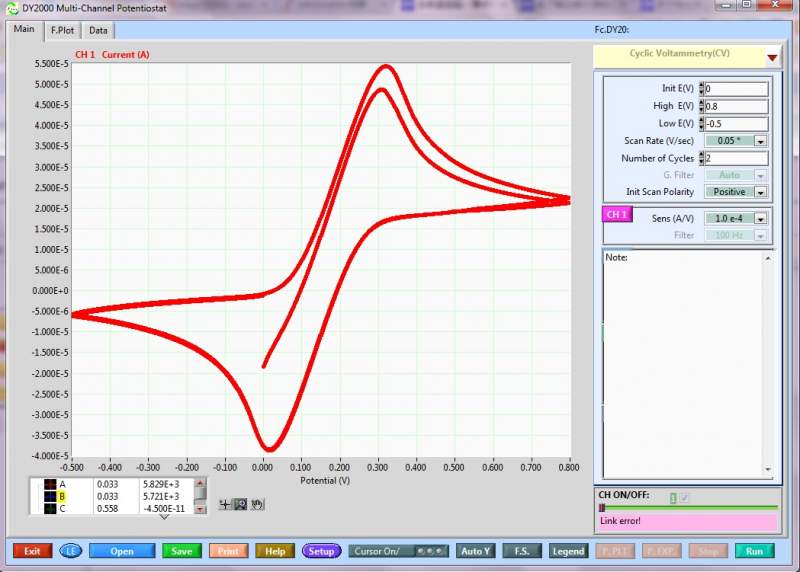Click the red Exit button
Viewport: 800px width, 572px height.
click(32, 551)
